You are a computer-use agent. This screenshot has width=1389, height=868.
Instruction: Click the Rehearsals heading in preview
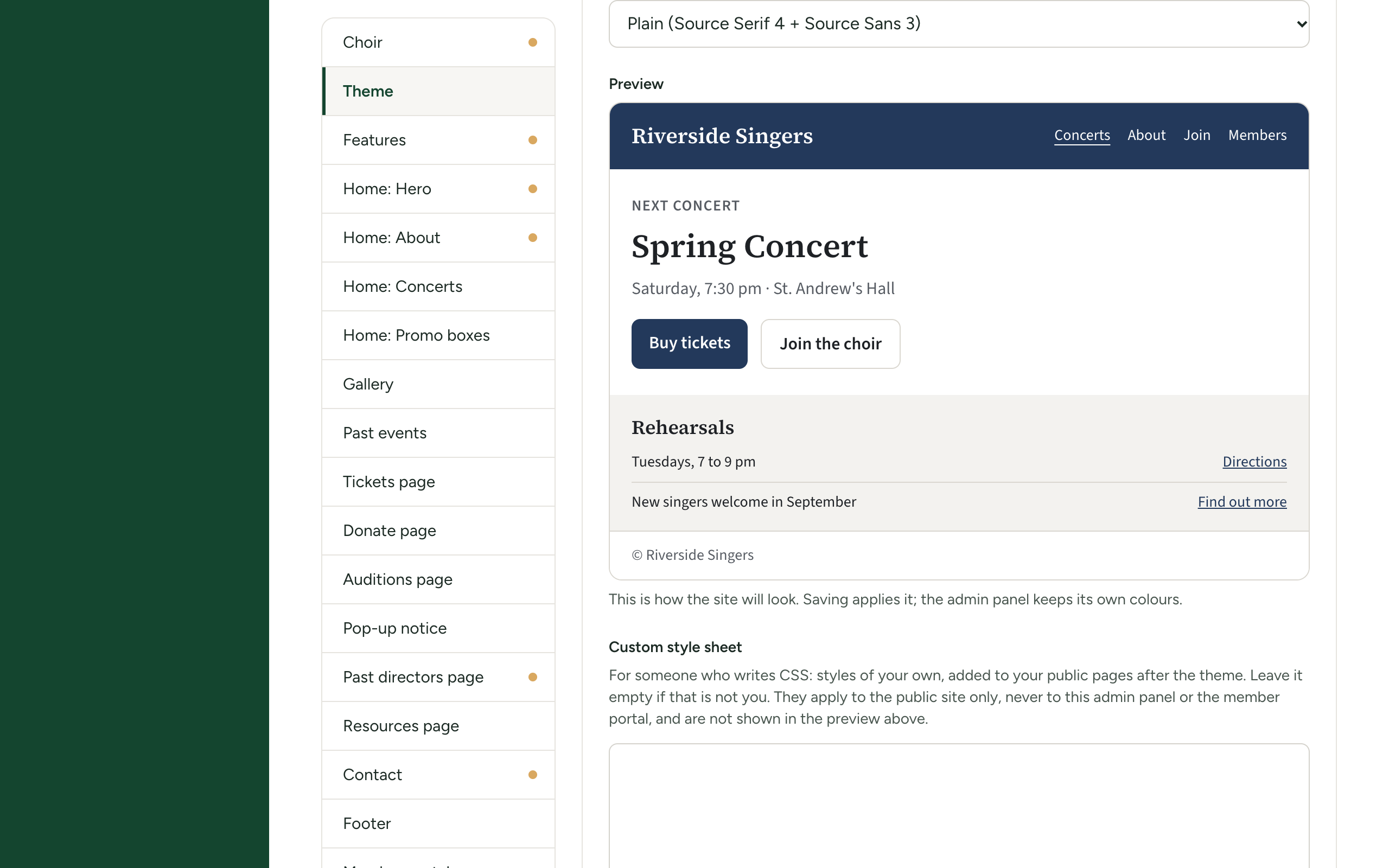(x=683, y=427)
